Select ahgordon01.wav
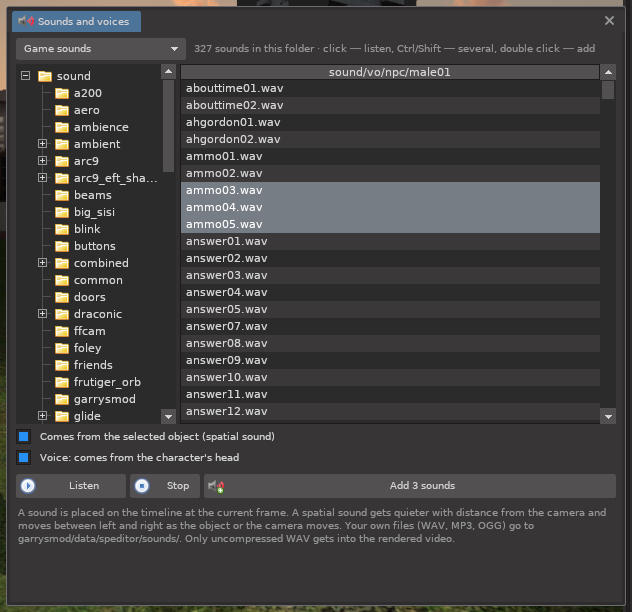 [x=390, y=122]
